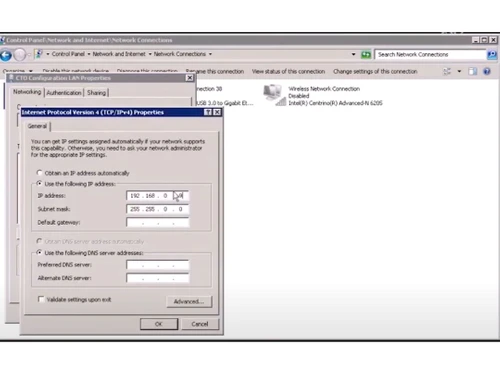Image resolution: width=500 pixels, height=375 pixels.
Task: Expand the arrow before Control Panel breadcrumb
Action: [48, 54]
